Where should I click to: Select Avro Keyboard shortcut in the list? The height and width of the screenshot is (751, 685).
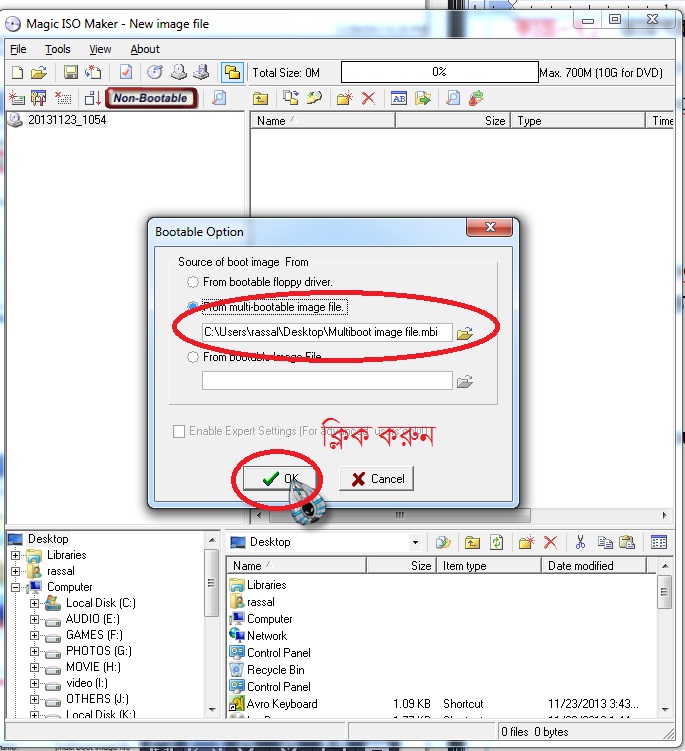pyautogui.click(x=282, y=704)
